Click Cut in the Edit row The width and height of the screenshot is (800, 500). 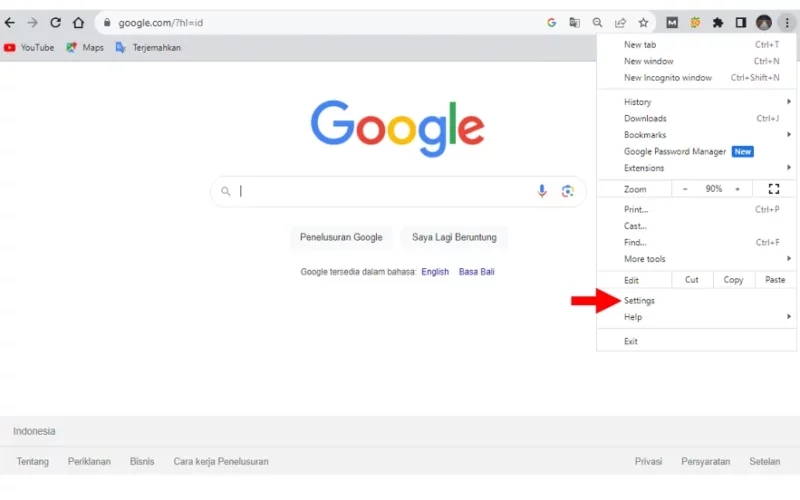click(x=692, y=280)
